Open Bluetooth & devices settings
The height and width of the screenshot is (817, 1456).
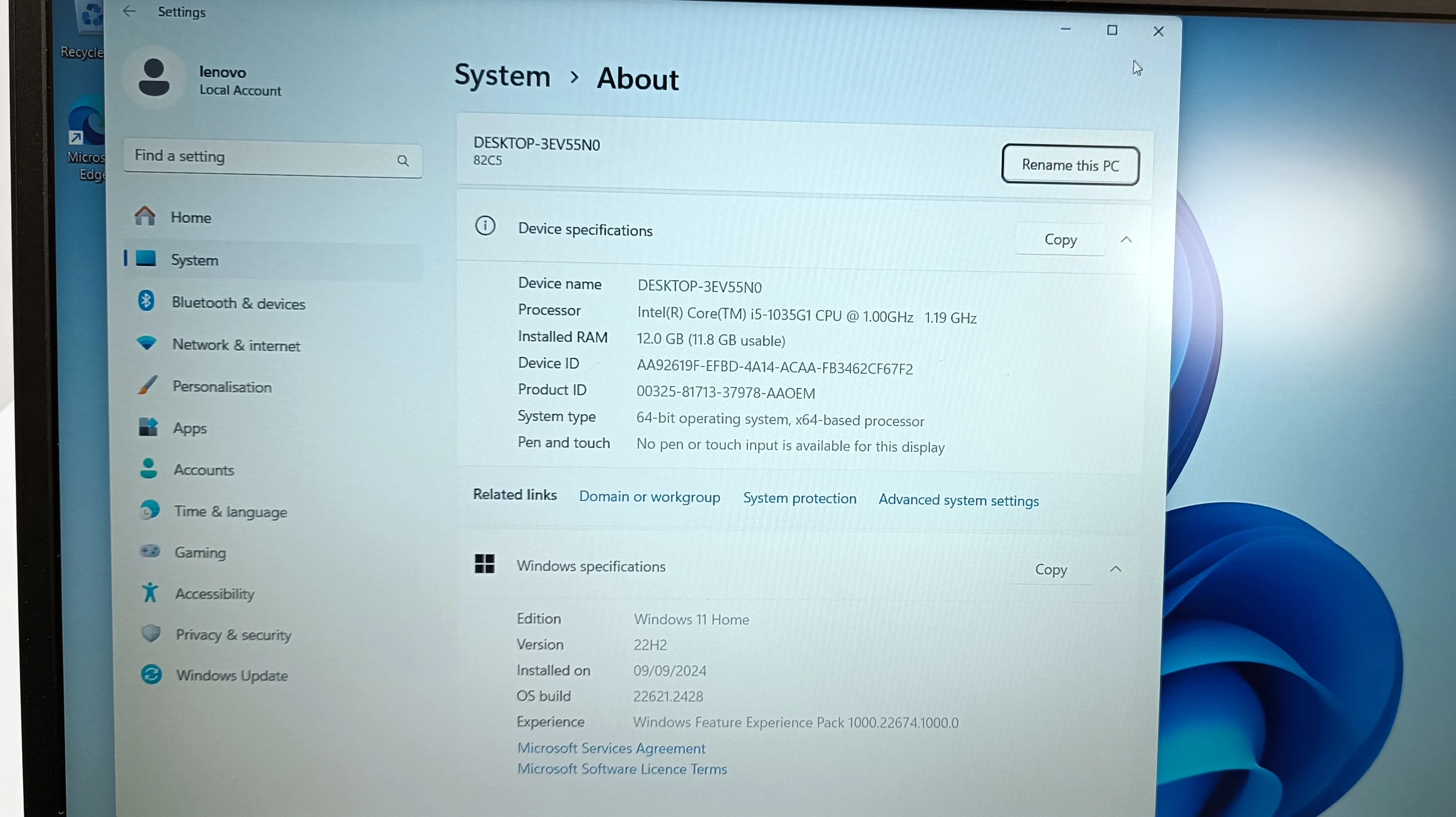click(273, 303)
